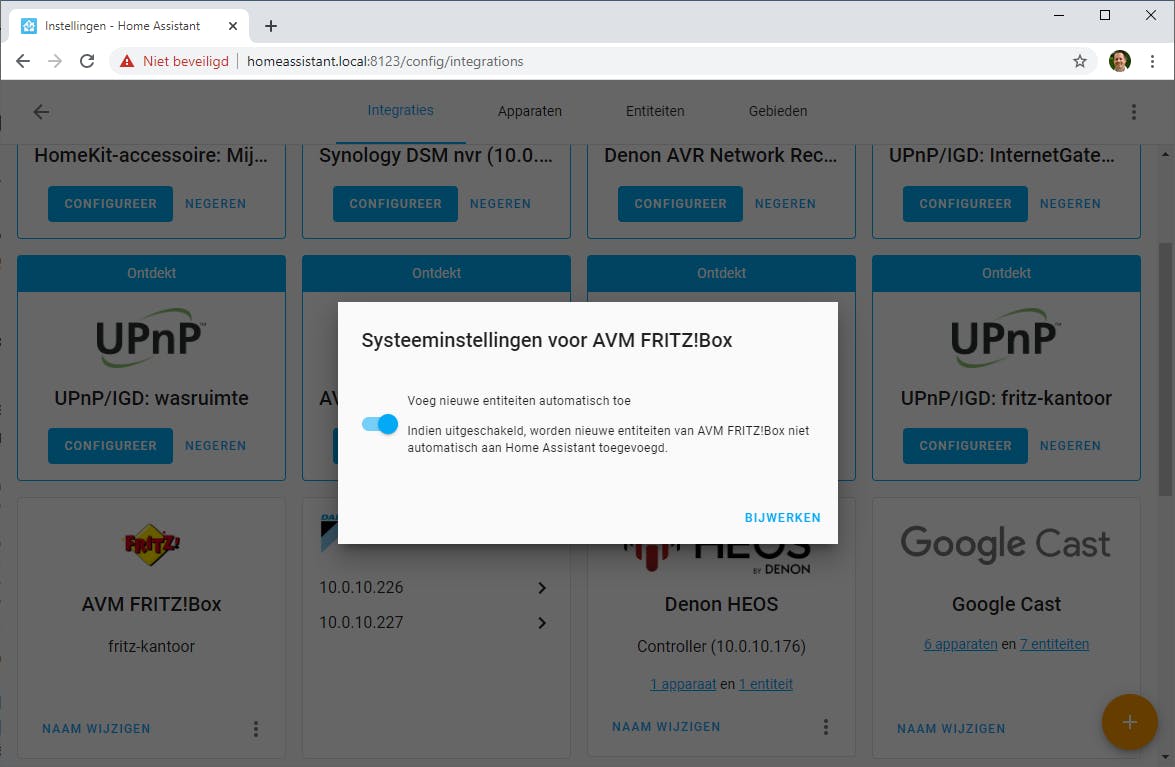Viewport: 1175px width, 767px height.
Task: Open the 1 apparaat link for Denon HEOS
Action: click(x=683, y=684)
